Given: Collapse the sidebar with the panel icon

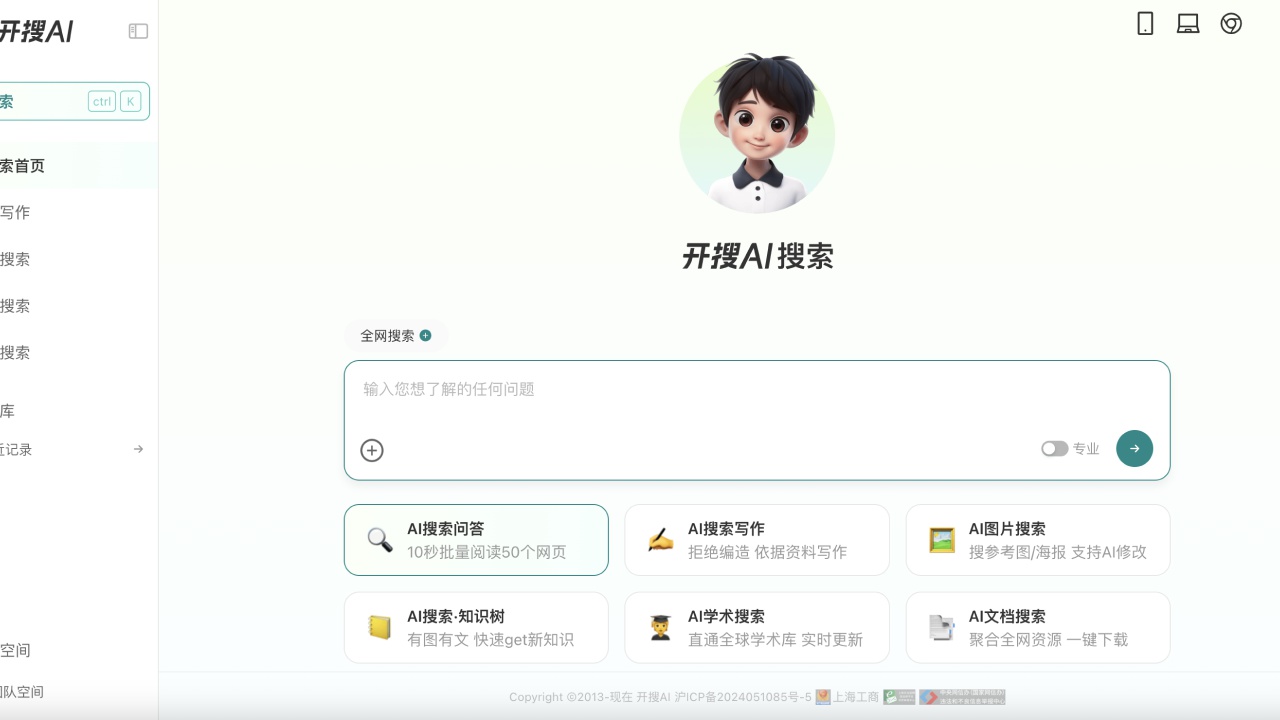Looking at the screenshot, I should (x=138, y=31).
